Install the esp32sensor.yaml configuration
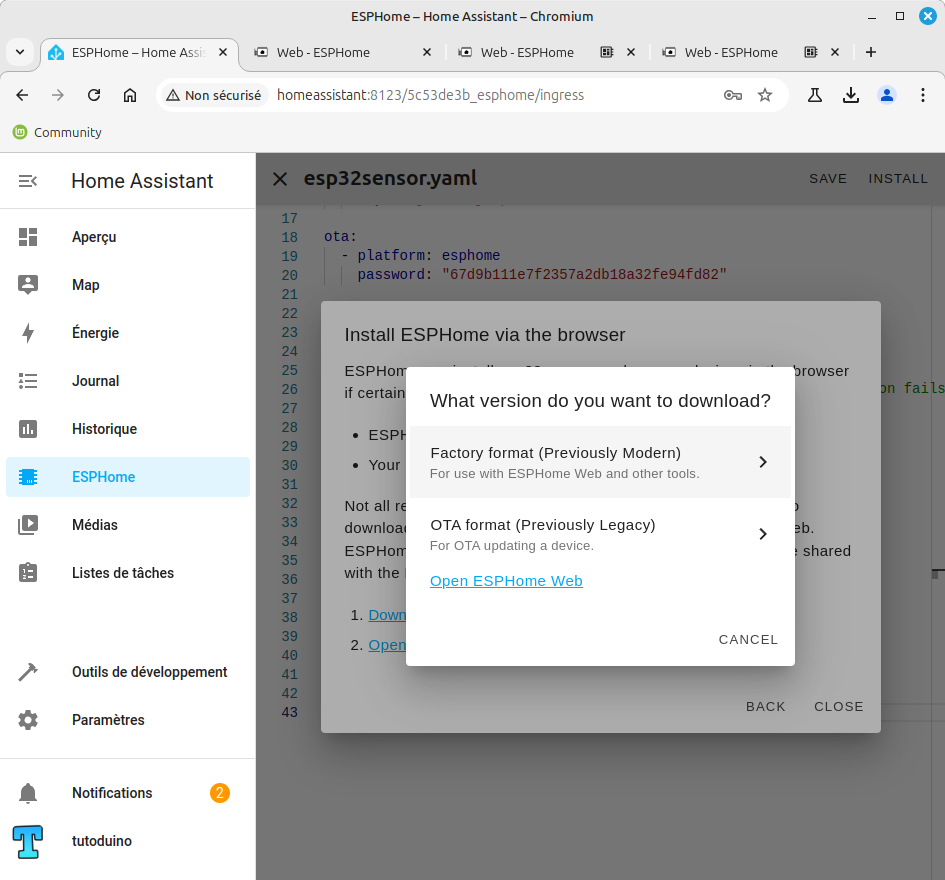 tap(897, 179)
